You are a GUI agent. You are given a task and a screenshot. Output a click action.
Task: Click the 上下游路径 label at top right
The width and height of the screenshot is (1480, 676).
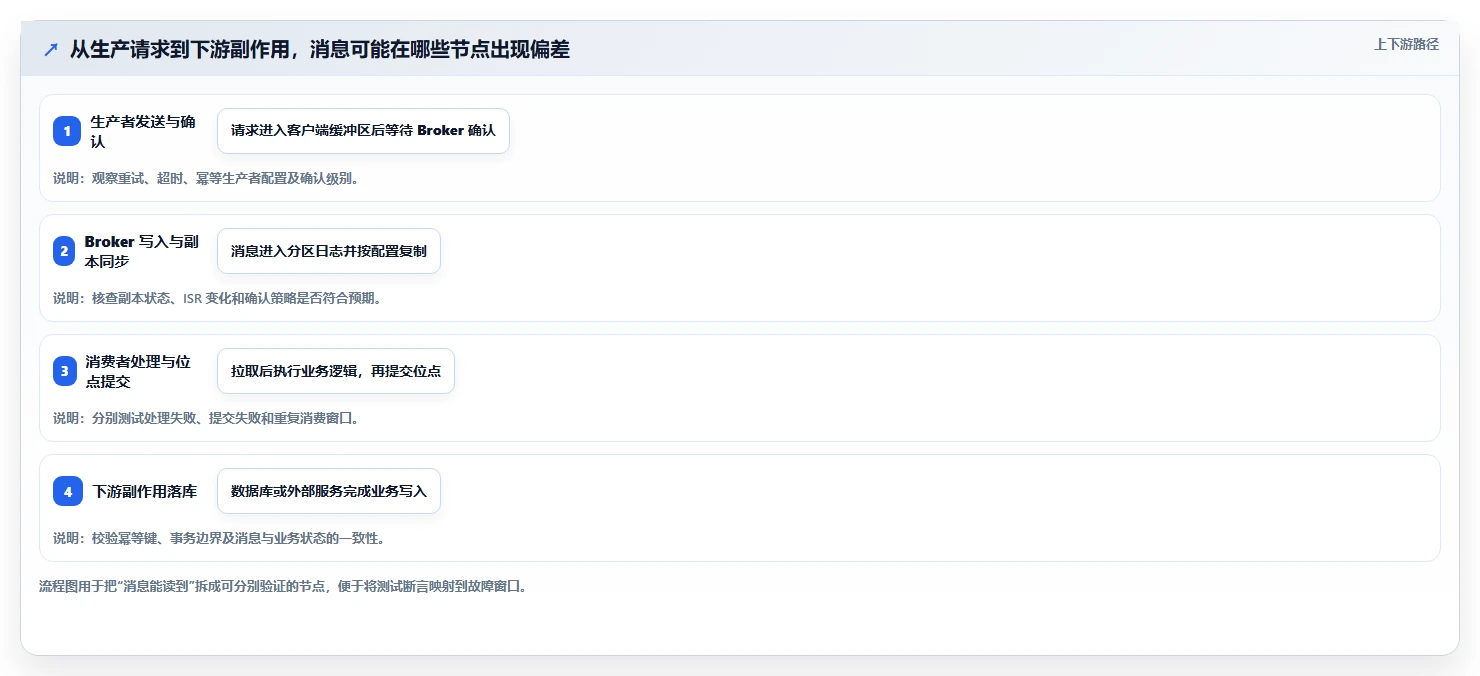(1406, 44)
